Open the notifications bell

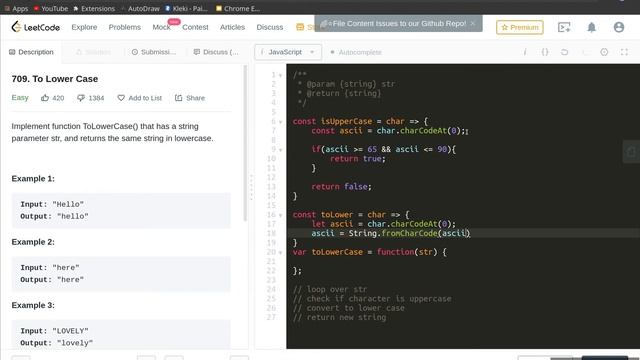click(x=591, y=27)
